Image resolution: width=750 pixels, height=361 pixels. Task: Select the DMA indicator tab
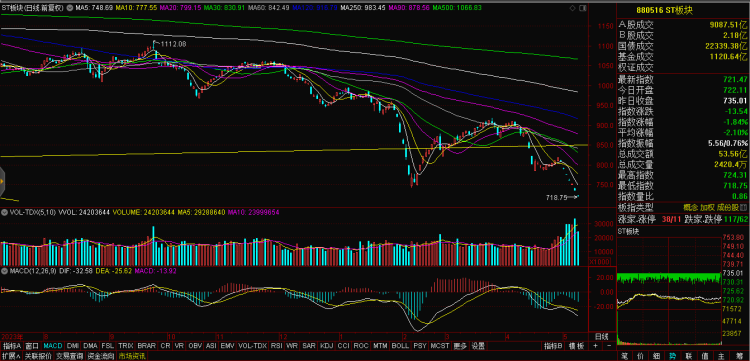click(x=90, y=346)
